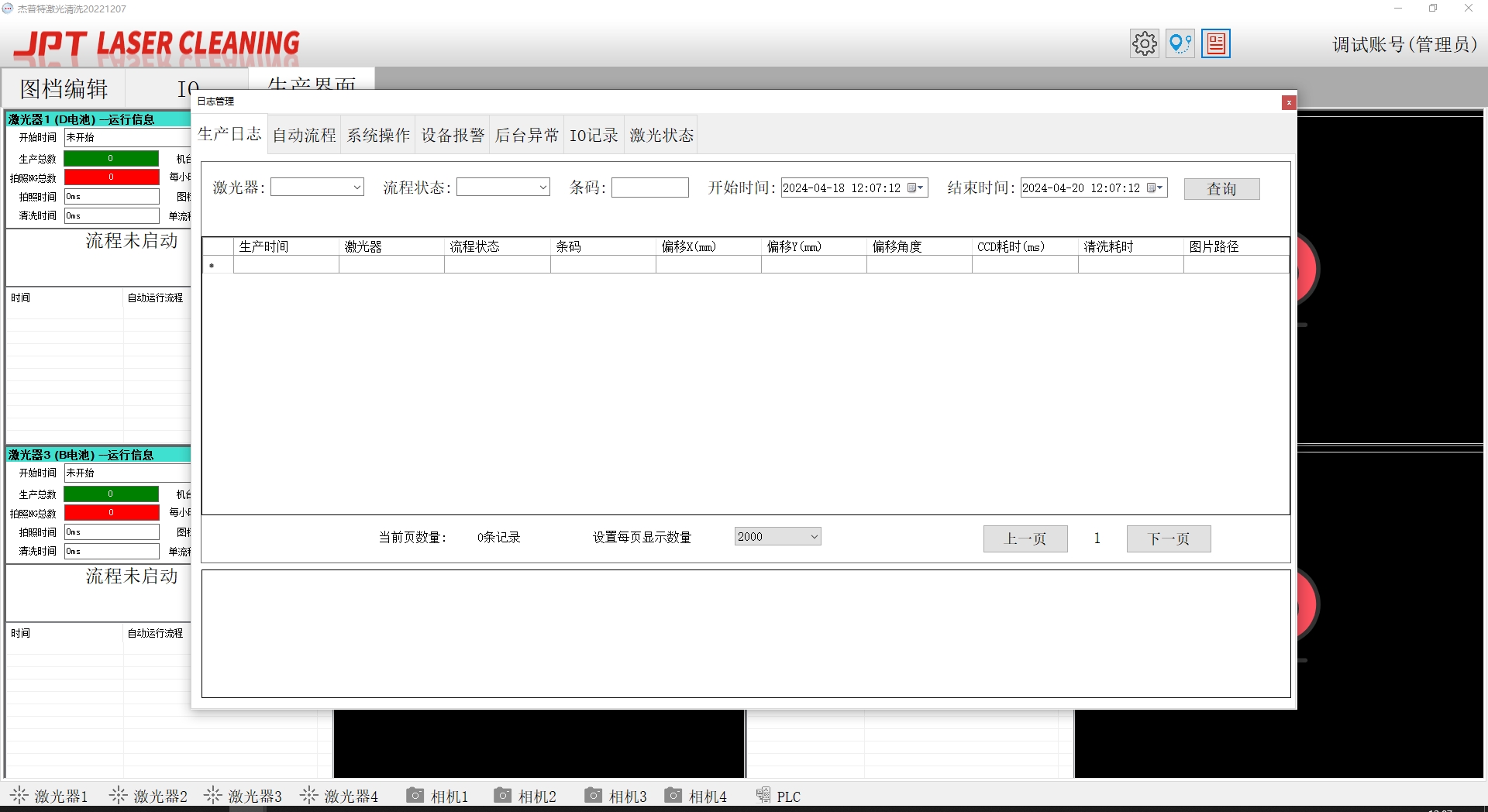
Task: Select 激光器4 in bottom bar
Action: pyautogui.click(x=339, y=796)
